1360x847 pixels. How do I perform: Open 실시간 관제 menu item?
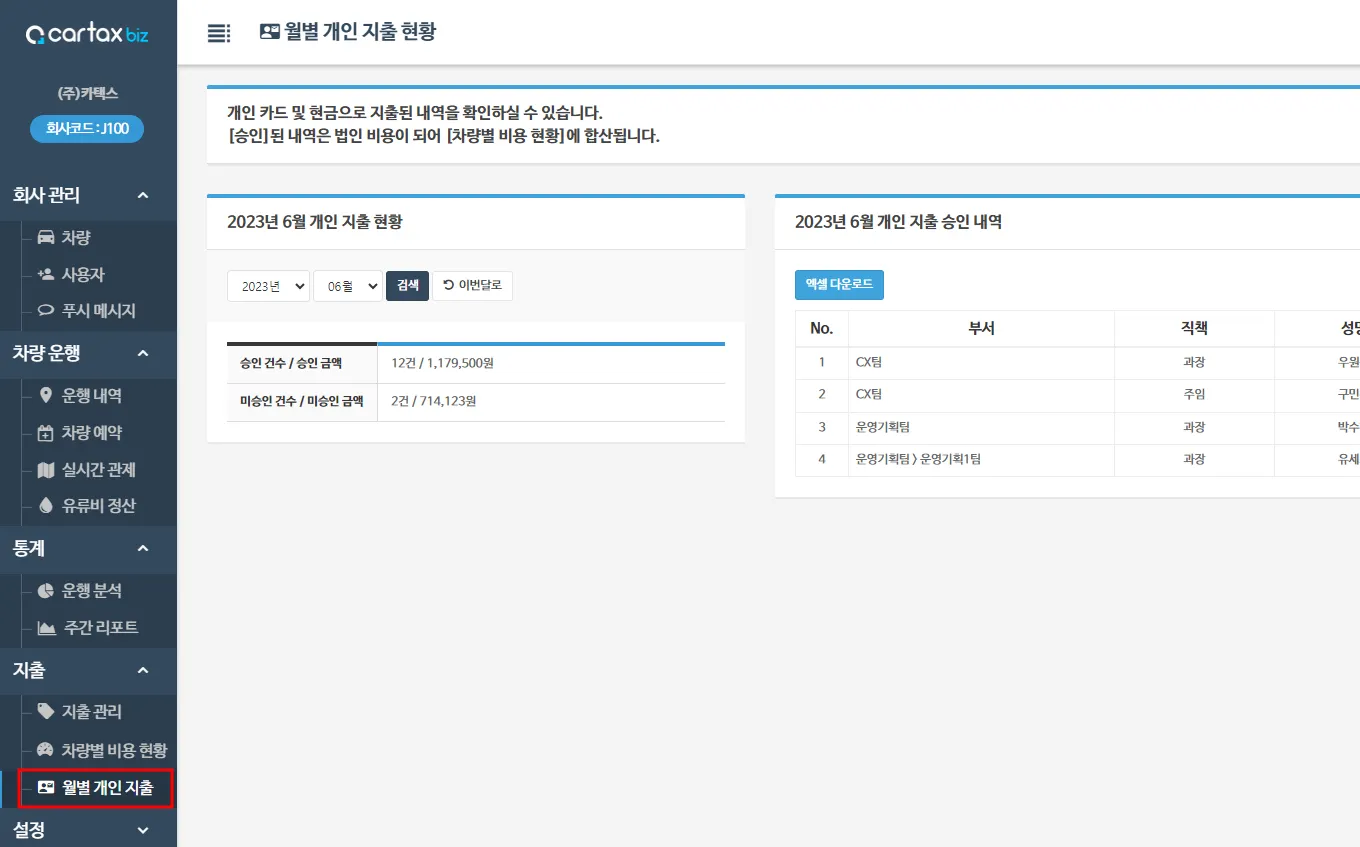99,469
